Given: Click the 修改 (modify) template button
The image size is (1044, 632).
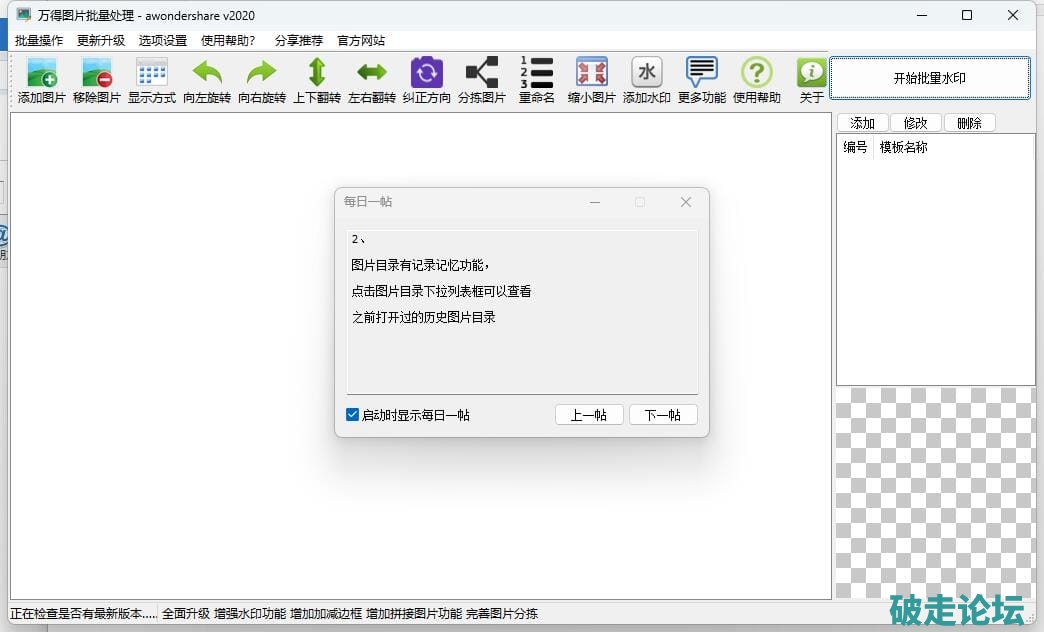Looking at the screenshot, I should (x=915, y=123).
